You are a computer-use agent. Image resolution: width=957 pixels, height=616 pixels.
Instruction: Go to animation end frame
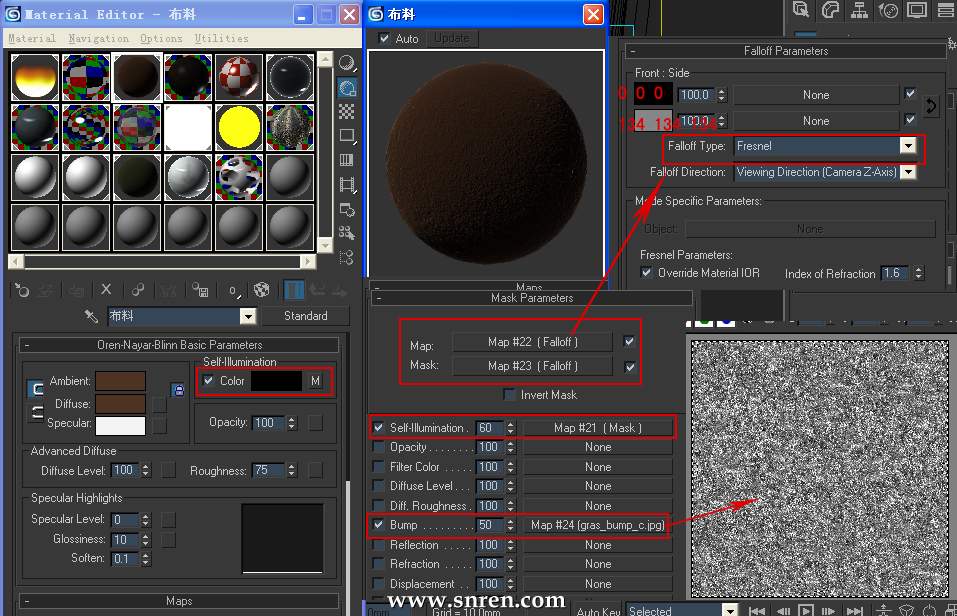(x=854, y=611)
